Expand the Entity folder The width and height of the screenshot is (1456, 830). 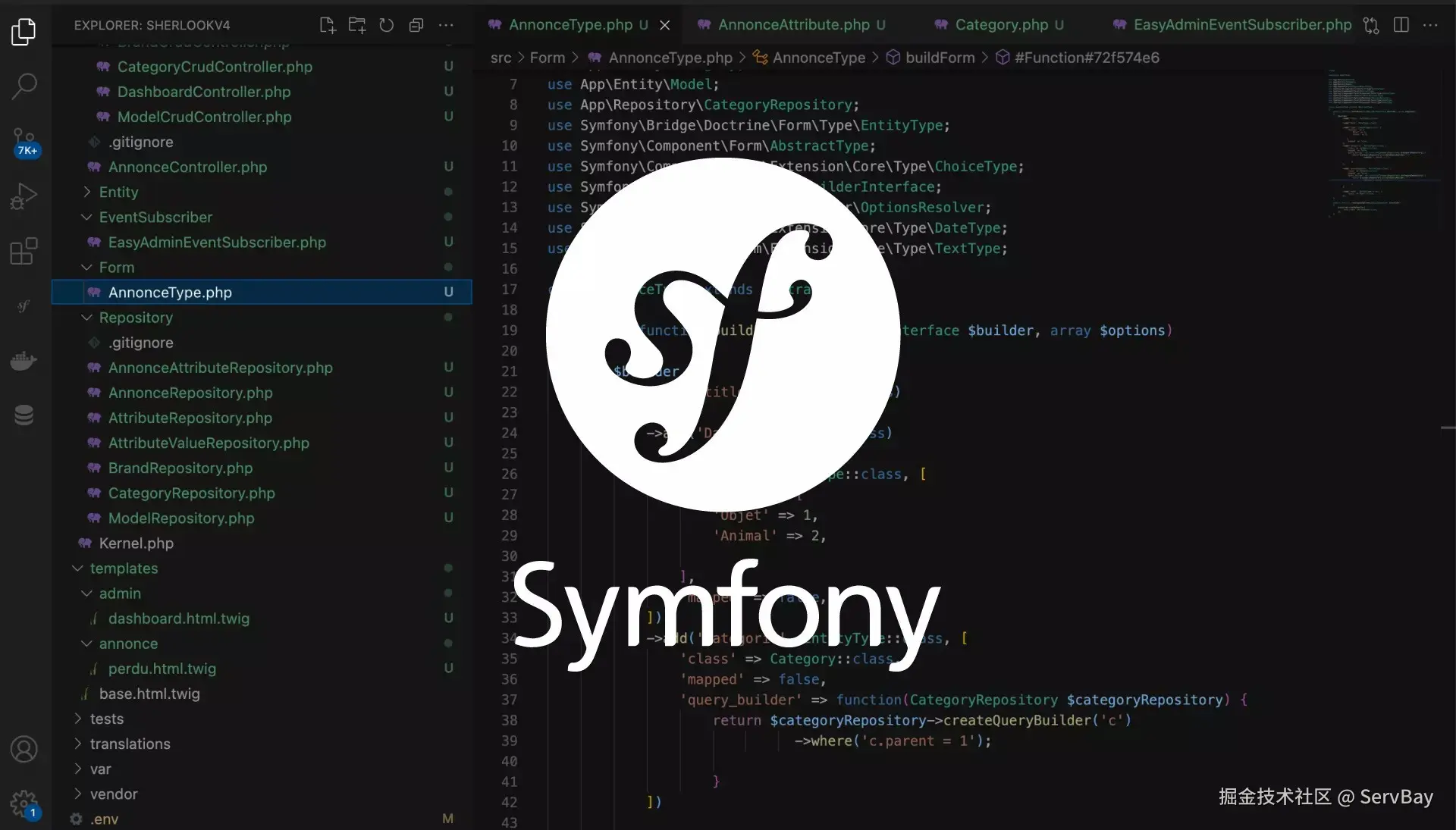pyautogui.click(x=118, y=192)
